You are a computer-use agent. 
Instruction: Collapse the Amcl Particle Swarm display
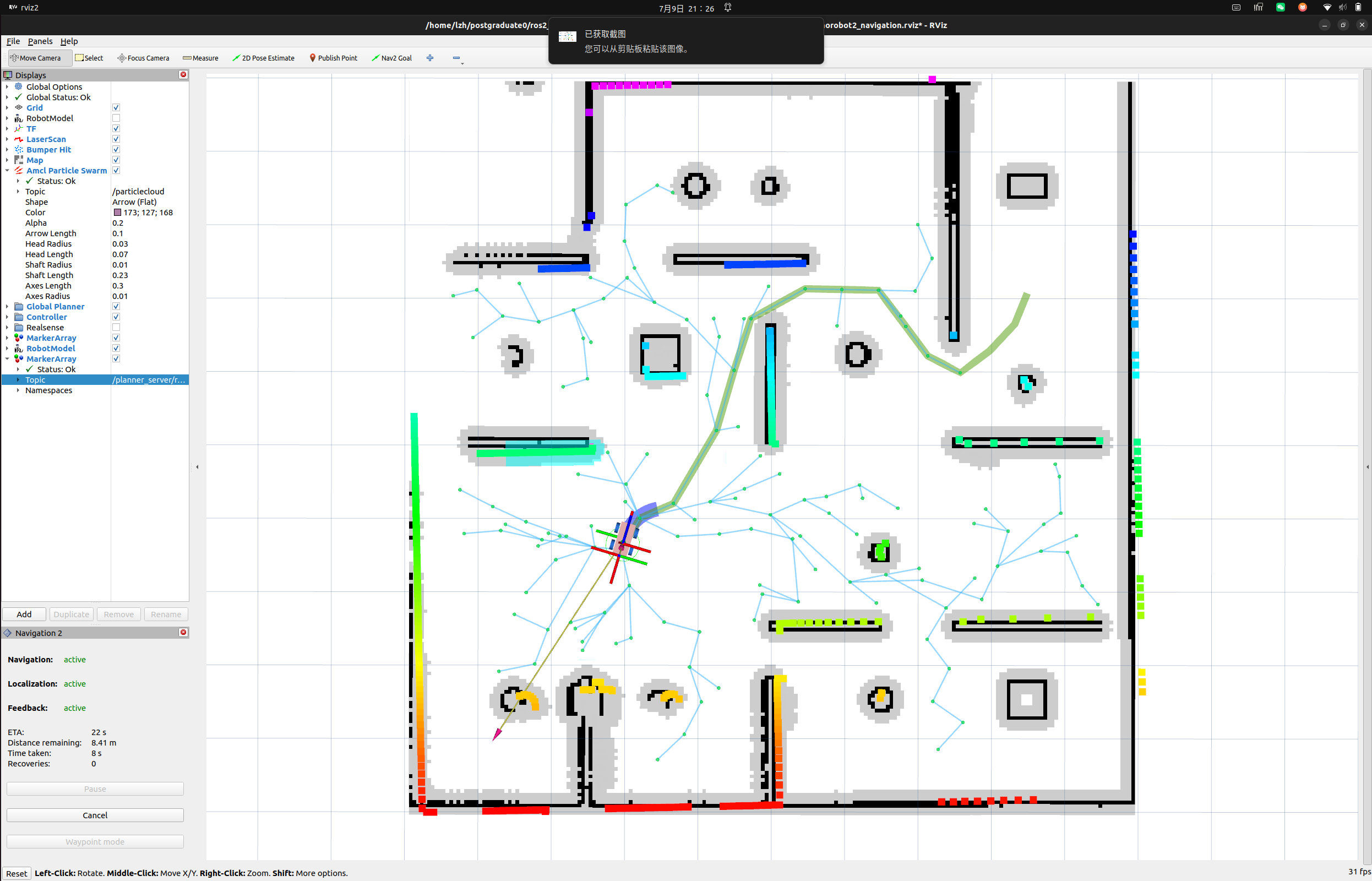(x=7, y=171)
